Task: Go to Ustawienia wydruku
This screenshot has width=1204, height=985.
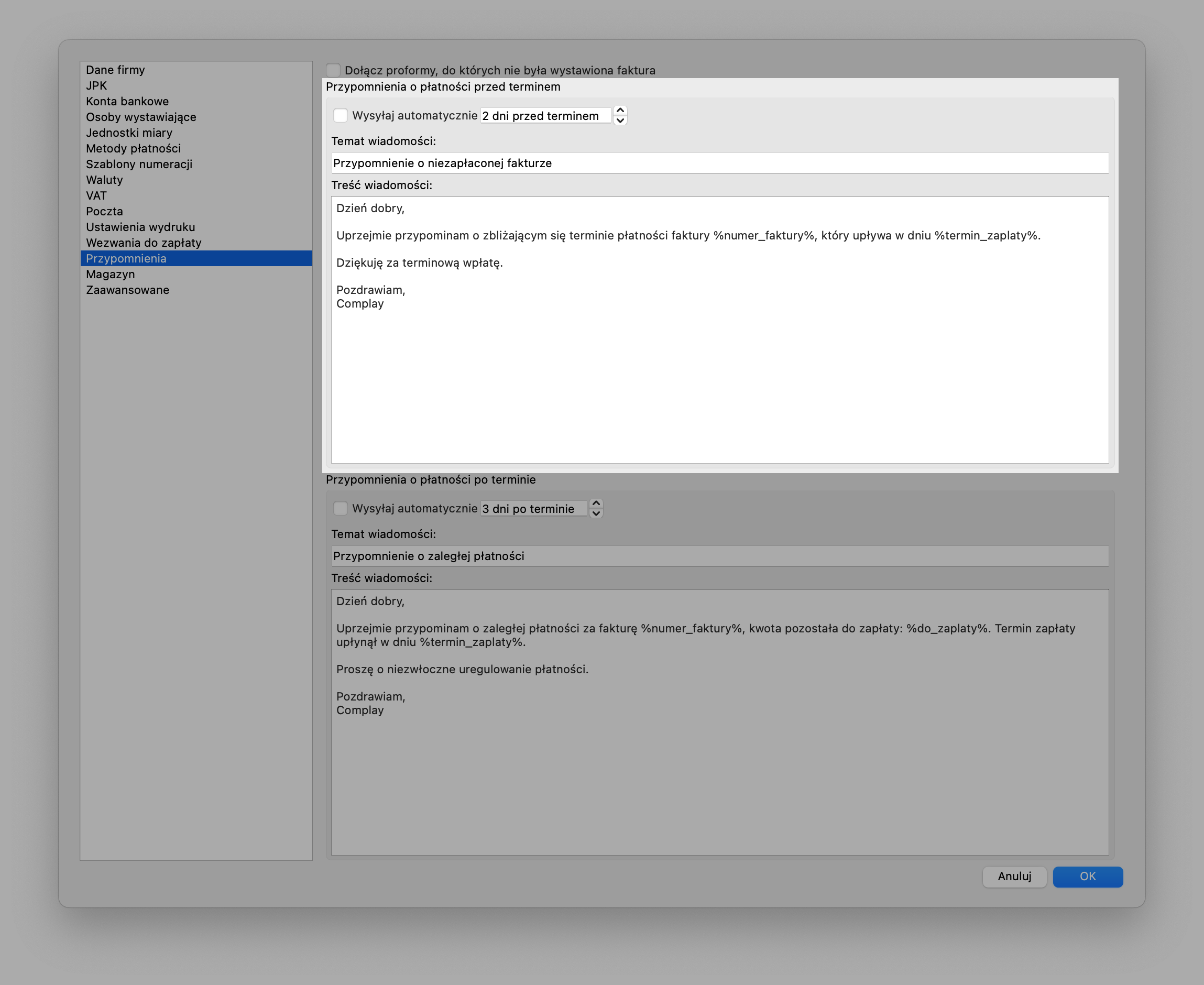Action: click(196, 227)
